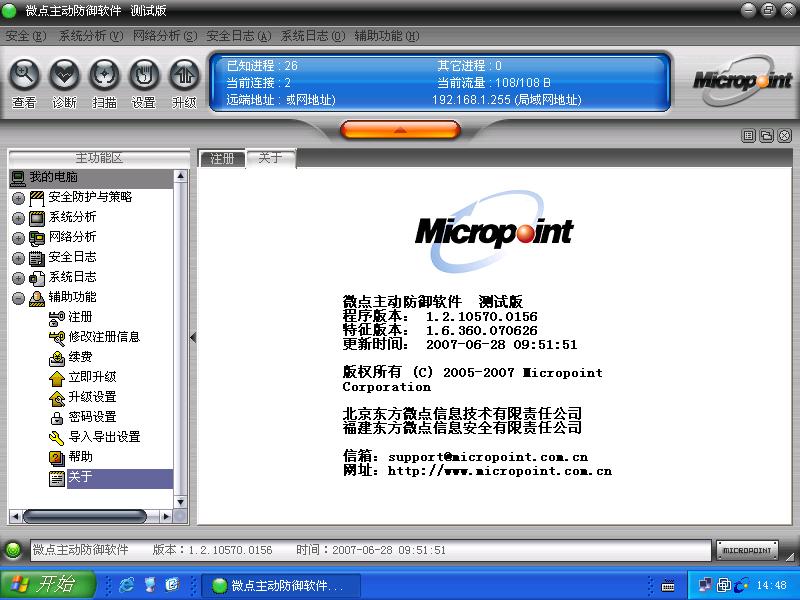The height and width of the screenshot is (600, 800).
Task: Click the show desktop quick launch icon
Action: pyautogui.click(x=150, y=585)
